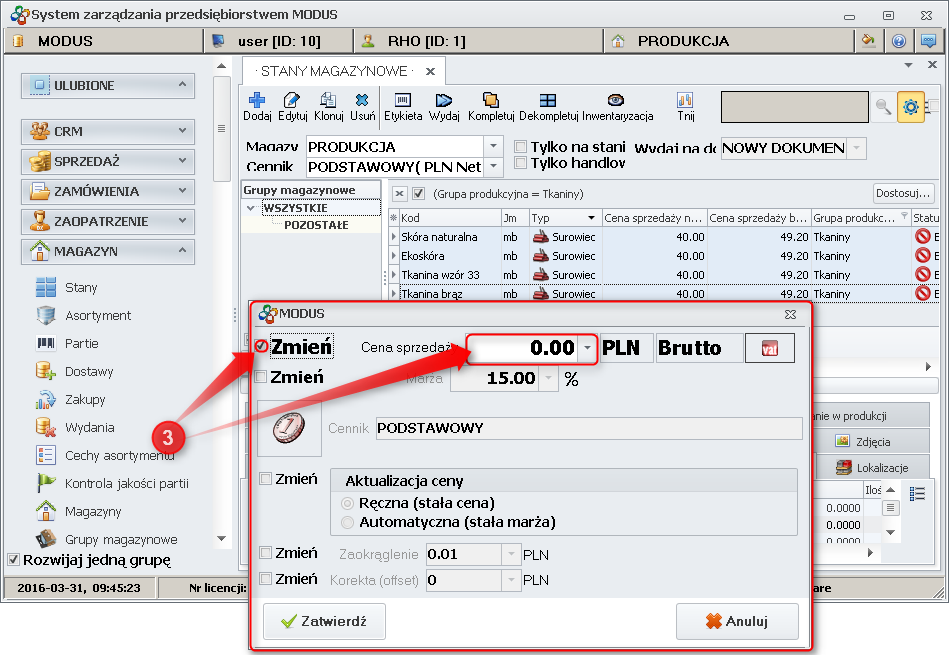
Task: Click the Edytuj pencil icon
Action: coord(292,100)
